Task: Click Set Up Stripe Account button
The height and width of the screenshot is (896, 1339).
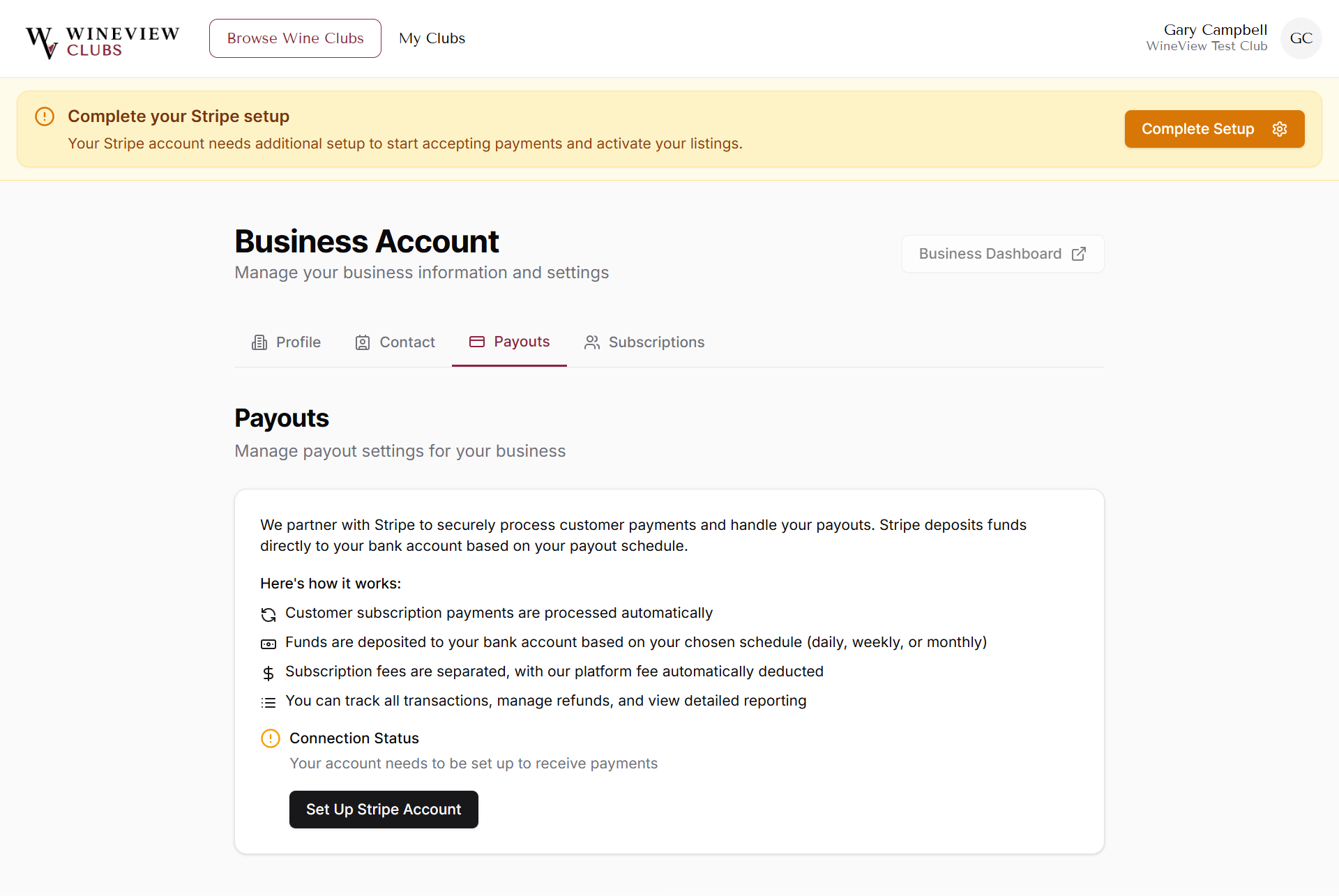Action: [x=384, y=810]
